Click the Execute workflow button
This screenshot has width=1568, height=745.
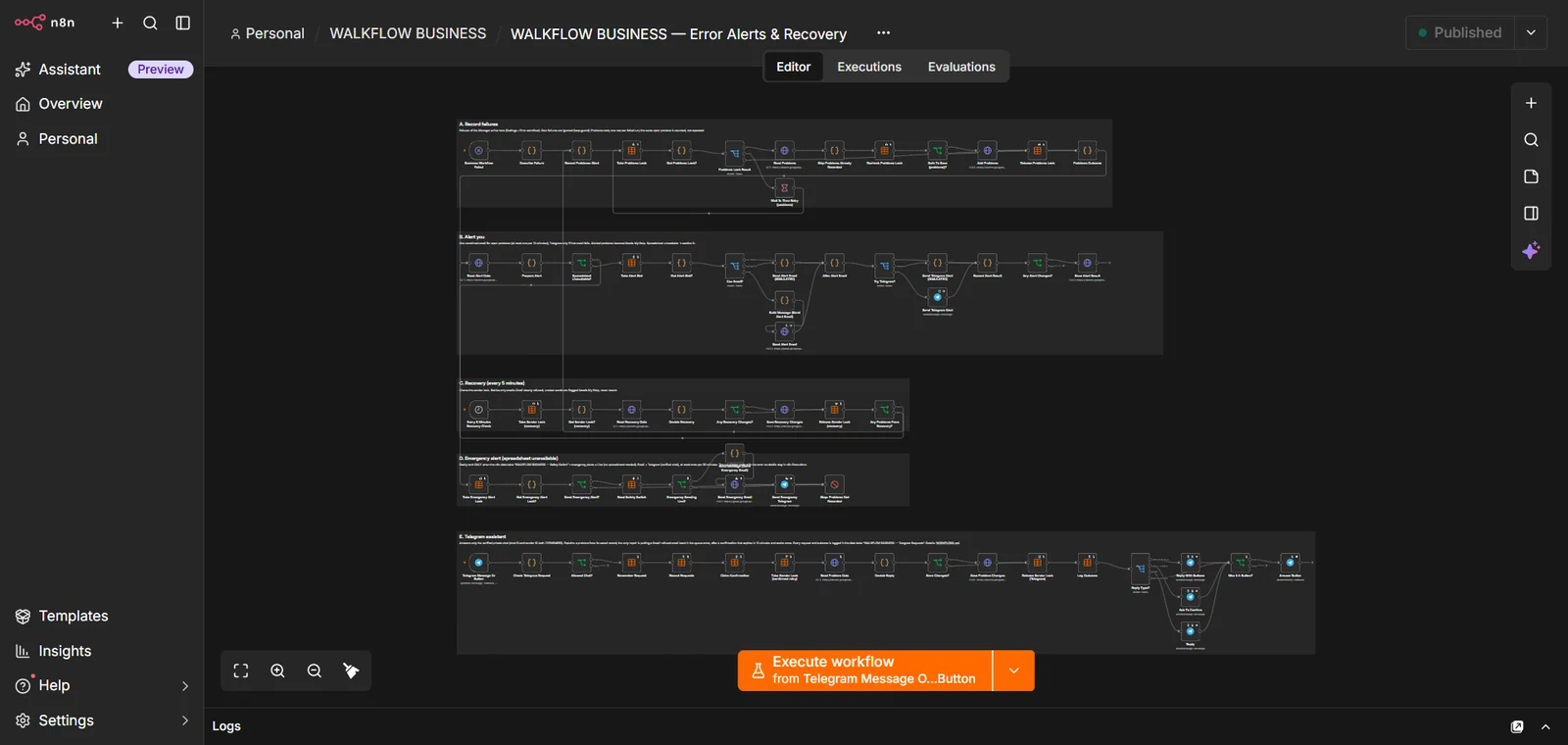click(865, 670)
